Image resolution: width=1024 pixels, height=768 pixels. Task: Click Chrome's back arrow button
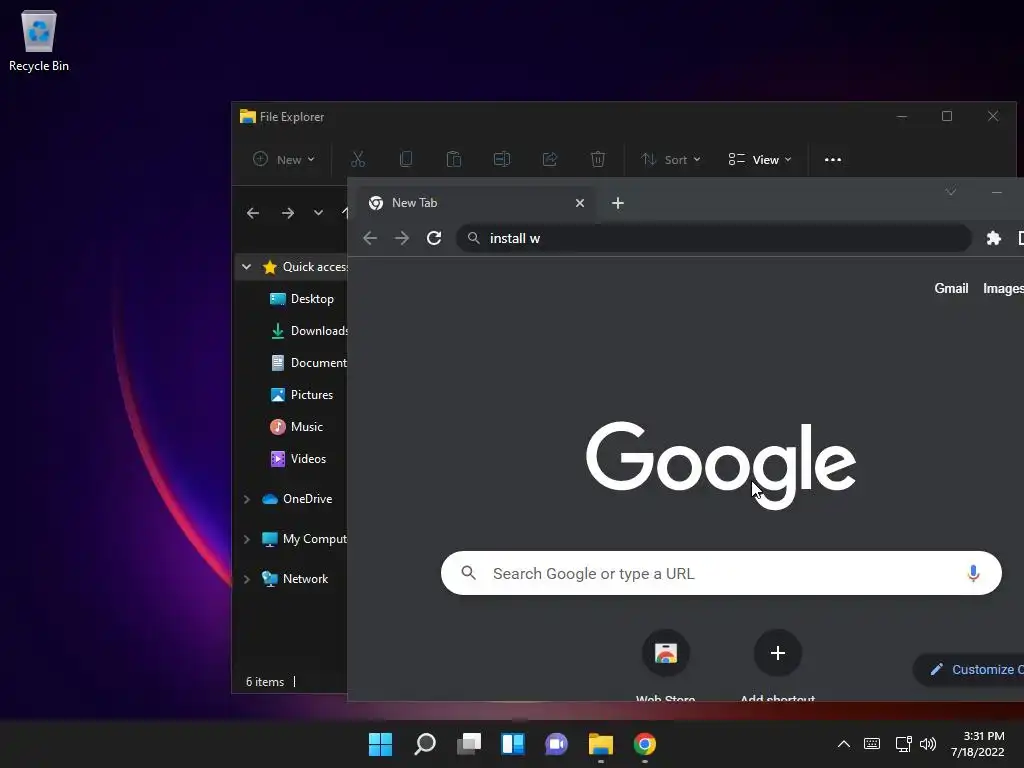(370, 238)
